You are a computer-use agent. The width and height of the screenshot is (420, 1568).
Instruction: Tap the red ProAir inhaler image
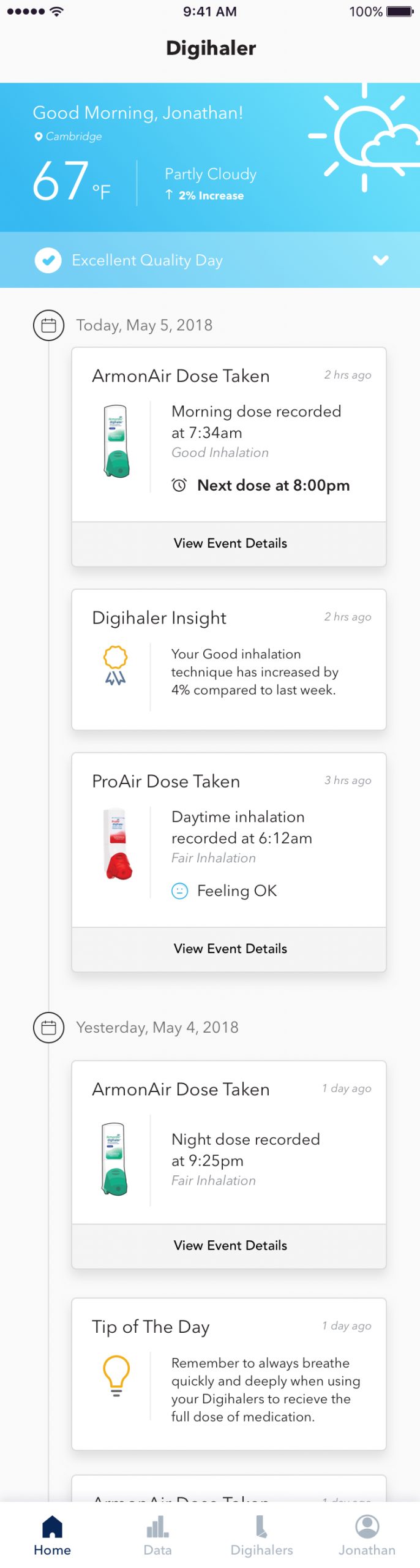pyautogui.click(x=118, y=845)
